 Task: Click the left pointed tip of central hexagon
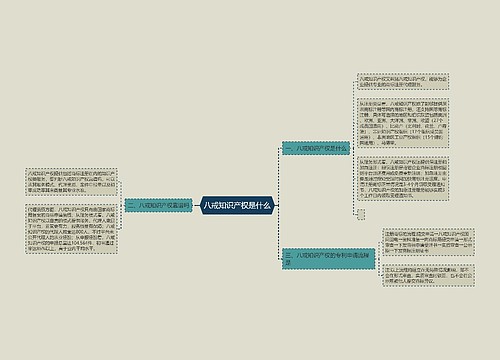tap(201, 205)
